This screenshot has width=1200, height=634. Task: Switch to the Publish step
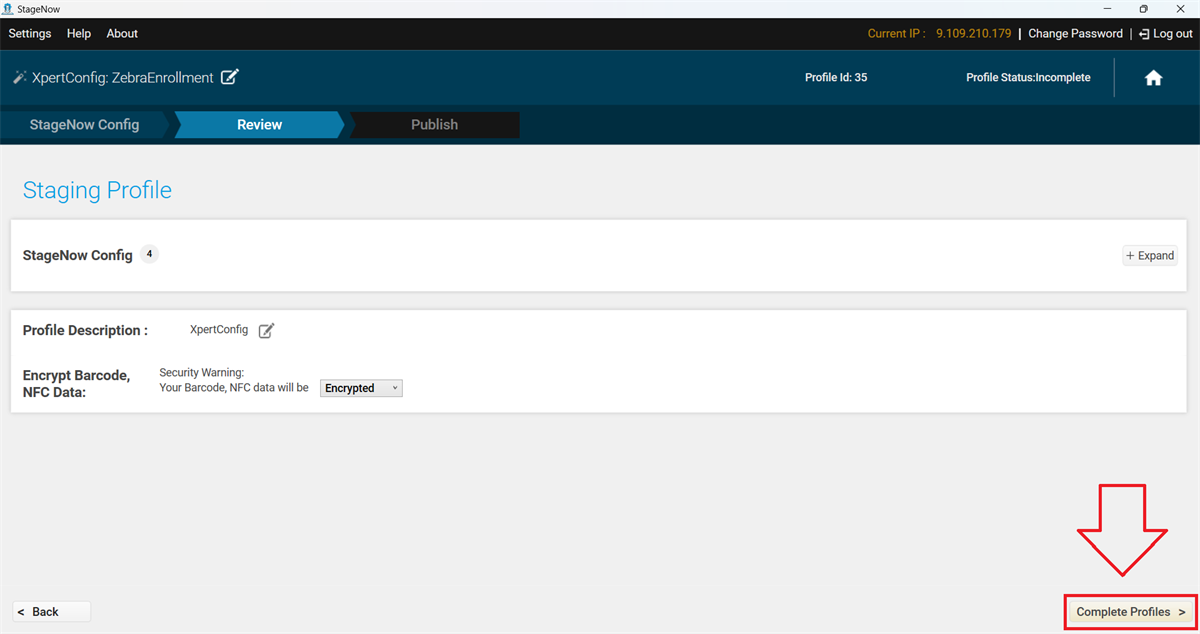[434, 124]
